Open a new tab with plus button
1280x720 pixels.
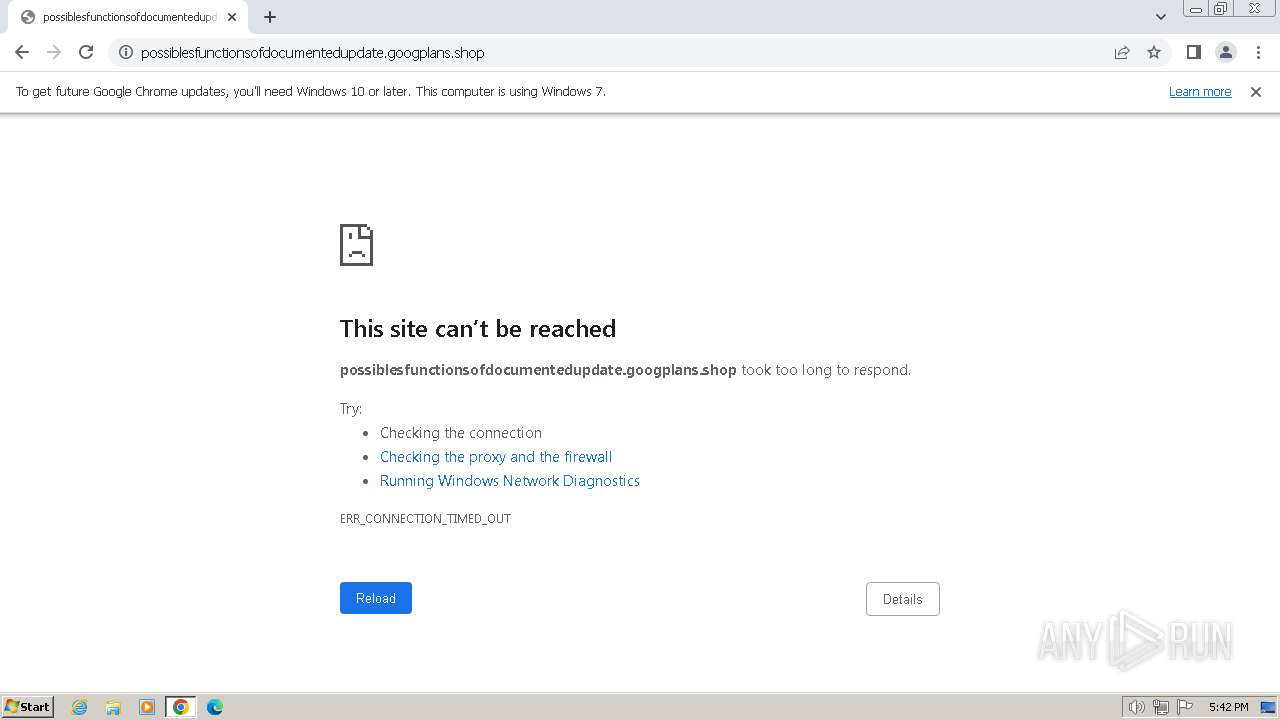coord(270,17)
